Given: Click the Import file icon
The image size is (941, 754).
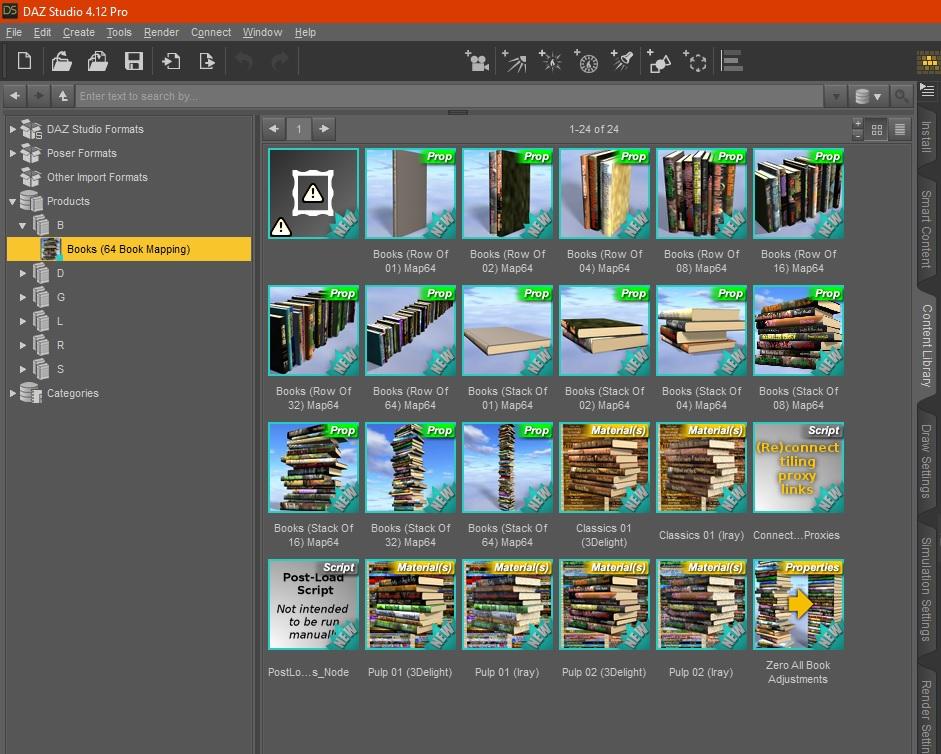Looking at the screenshot, I should [x=171, y=62].
